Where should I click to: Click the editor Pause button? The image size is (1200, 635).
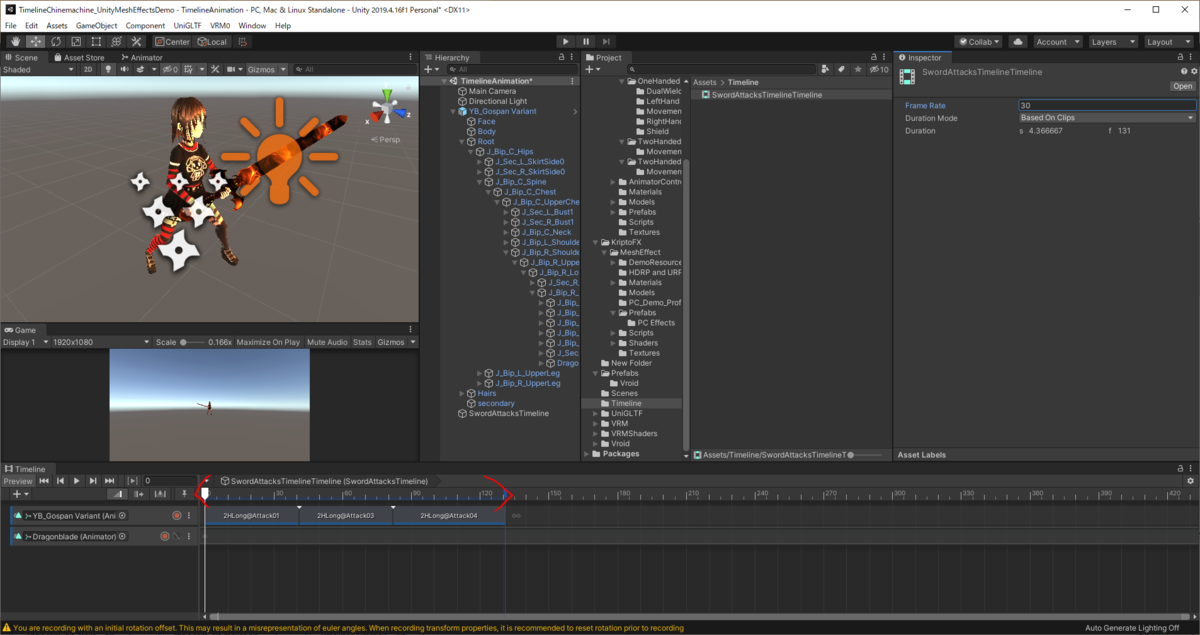[586, 42]
